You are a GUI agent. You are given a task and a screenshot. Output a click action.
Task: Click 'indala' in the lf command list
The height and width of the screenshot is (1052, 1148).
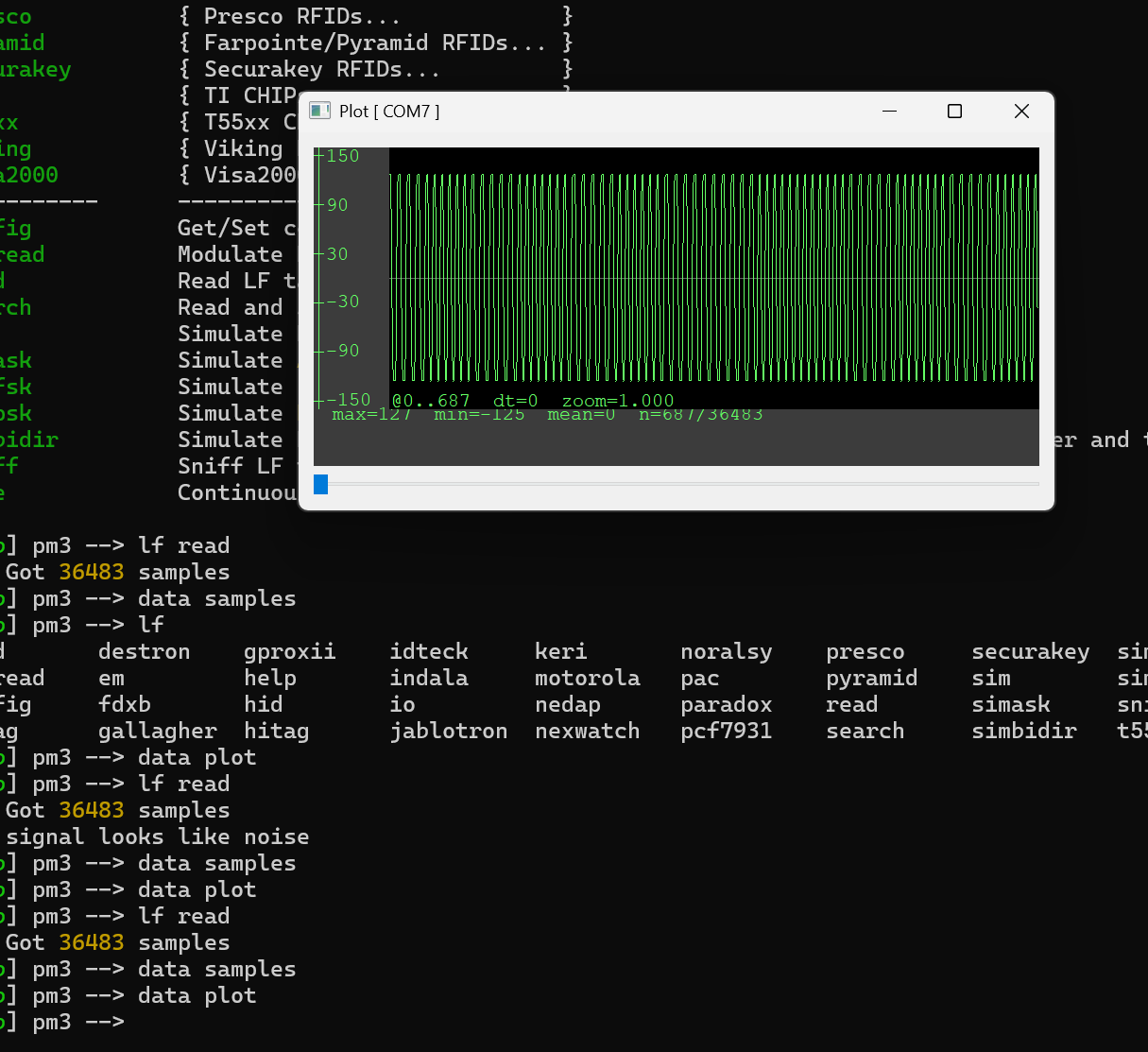429,679
